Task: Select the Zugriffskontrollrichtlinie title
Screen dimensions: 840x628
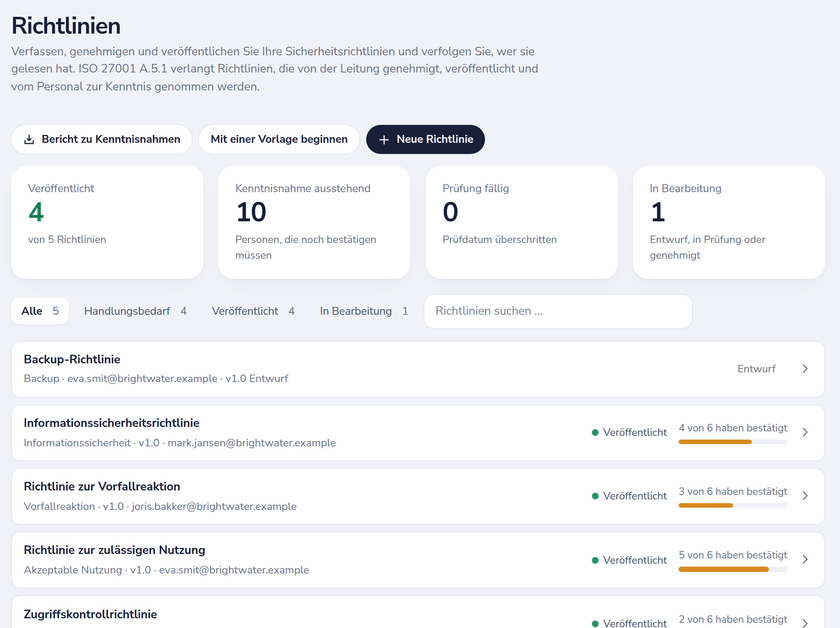Action: (90, 614)
